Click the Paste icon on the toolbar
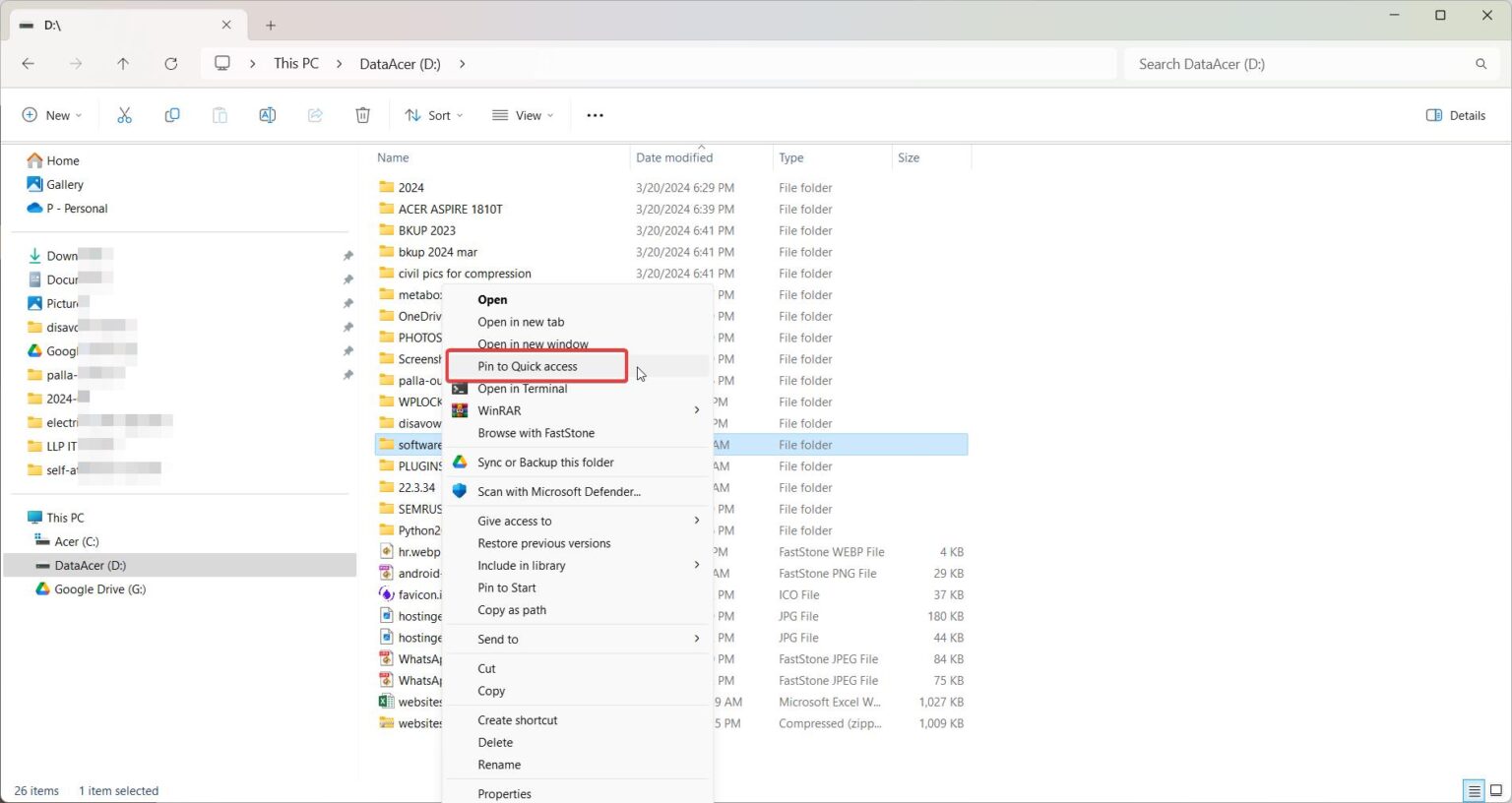Image resolution: width=1512 pixels, height=803 pixels. pyautogui.click(x=219, y=115)
